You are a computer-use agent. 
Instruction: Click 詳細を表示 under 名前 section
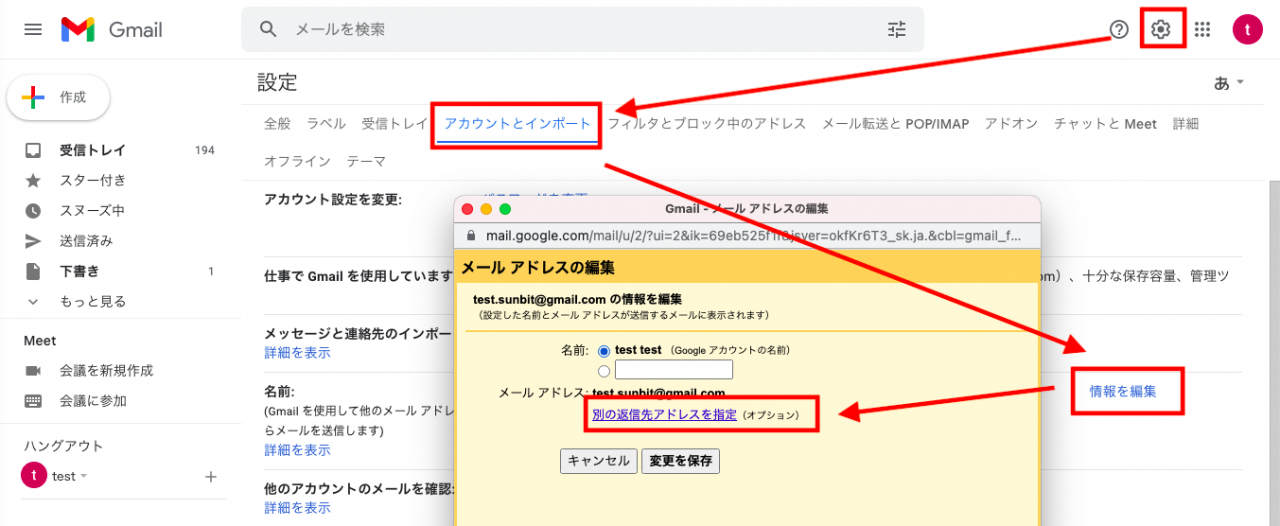(x=297, y=450)
